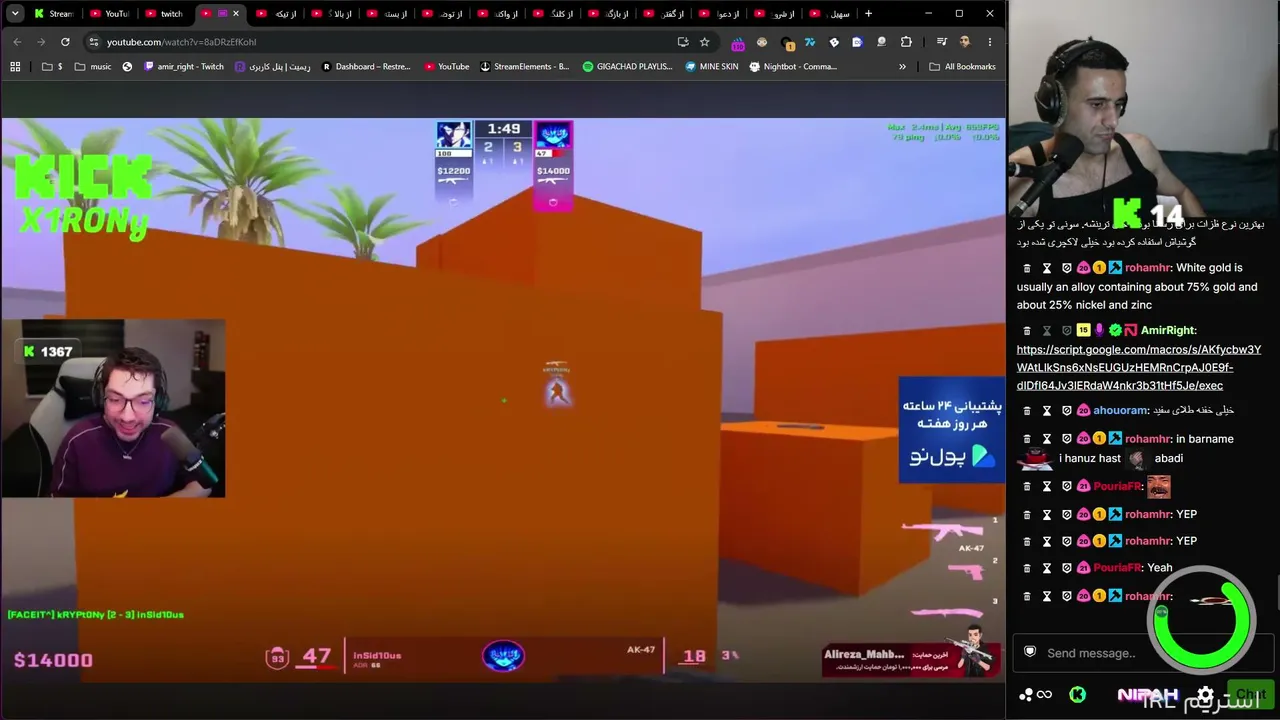Click AmirRight's username in chat
1280x720 pixels.
(1168, 330)
